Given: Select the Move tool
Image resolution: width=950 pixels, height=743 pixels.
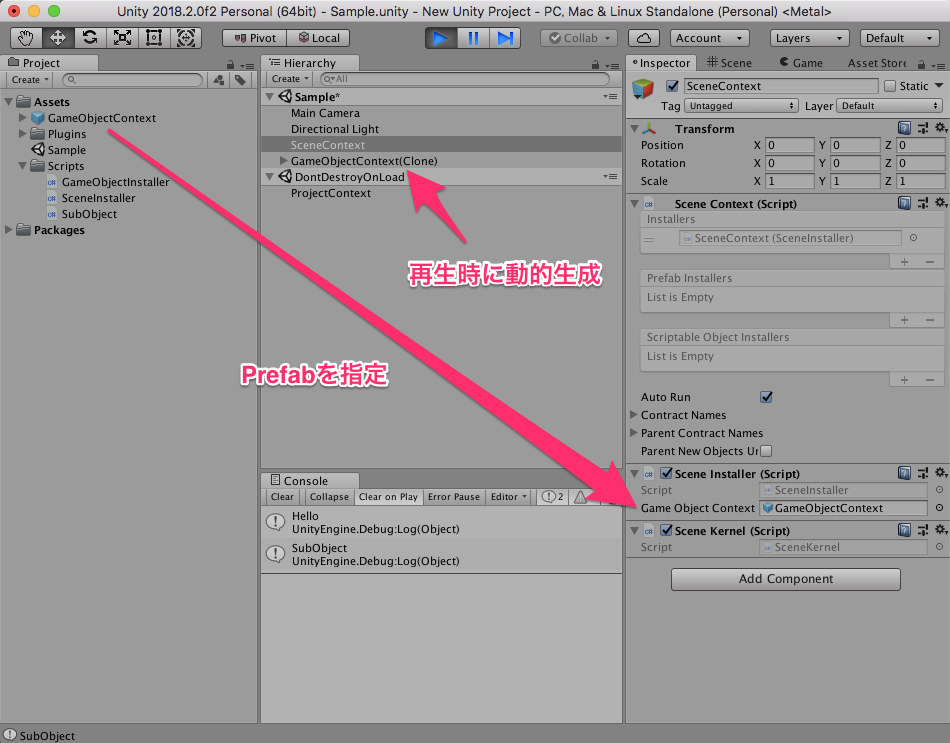Looking at the screenshot, I should pos(58,38).
